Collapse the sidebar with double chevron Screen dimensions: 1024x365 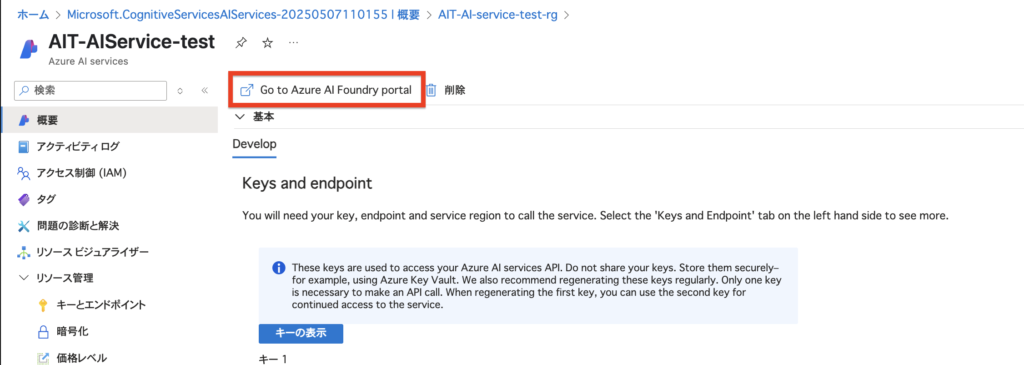[x=204, y=91]
